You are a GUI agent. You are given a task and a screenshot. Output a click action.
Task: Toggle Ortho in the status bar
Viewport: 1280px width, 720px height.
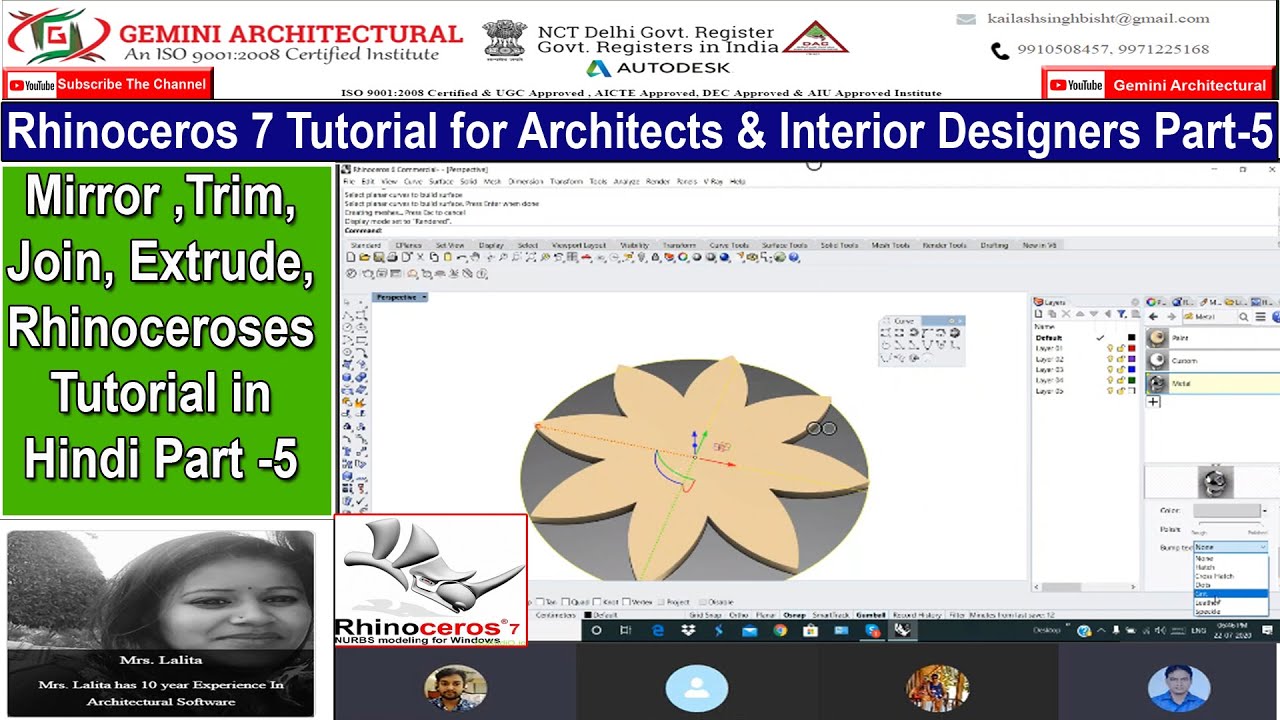(739, 615)
